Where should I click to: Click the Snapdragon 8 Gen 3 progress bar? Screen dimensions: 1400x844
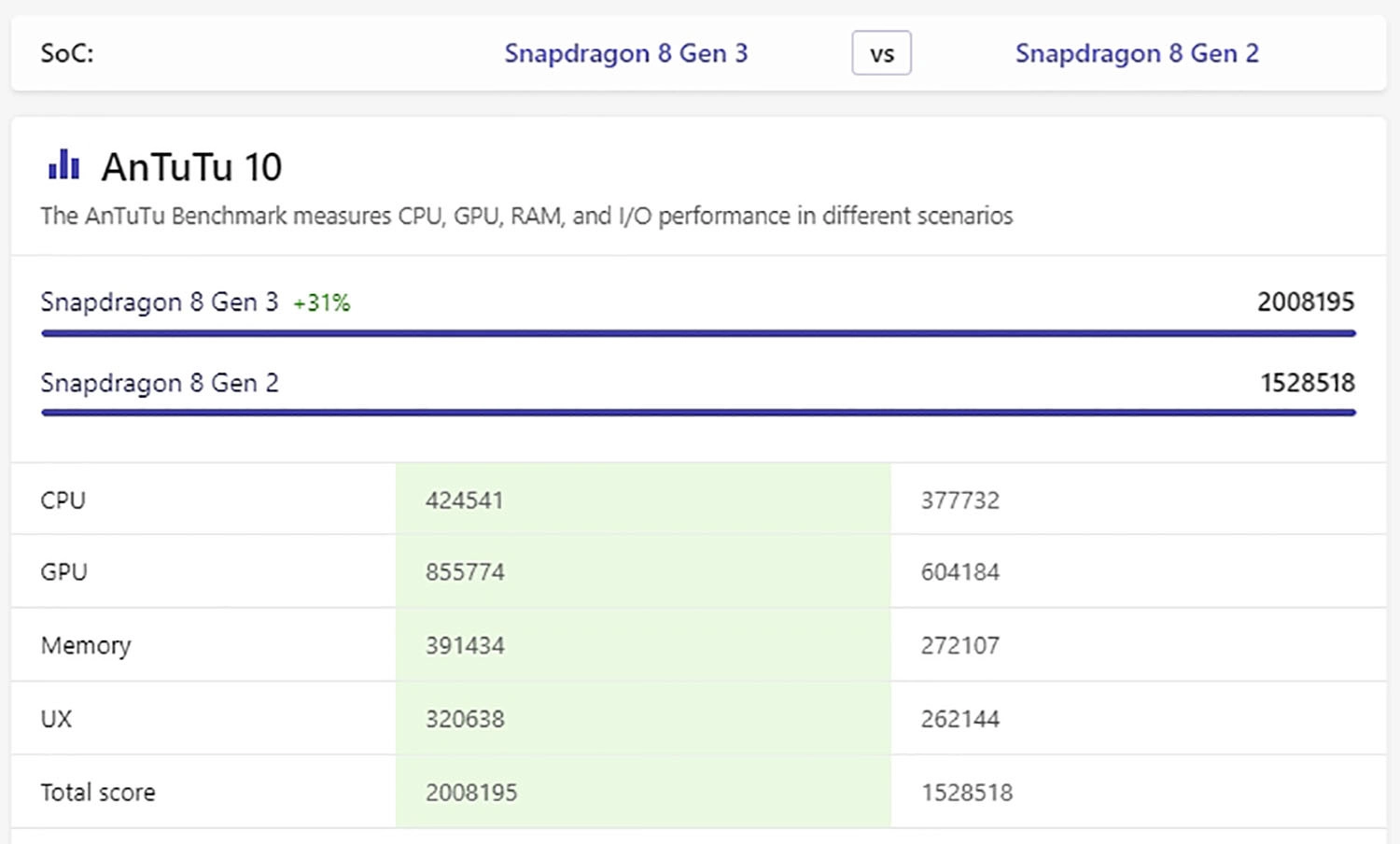coord(698,332)
